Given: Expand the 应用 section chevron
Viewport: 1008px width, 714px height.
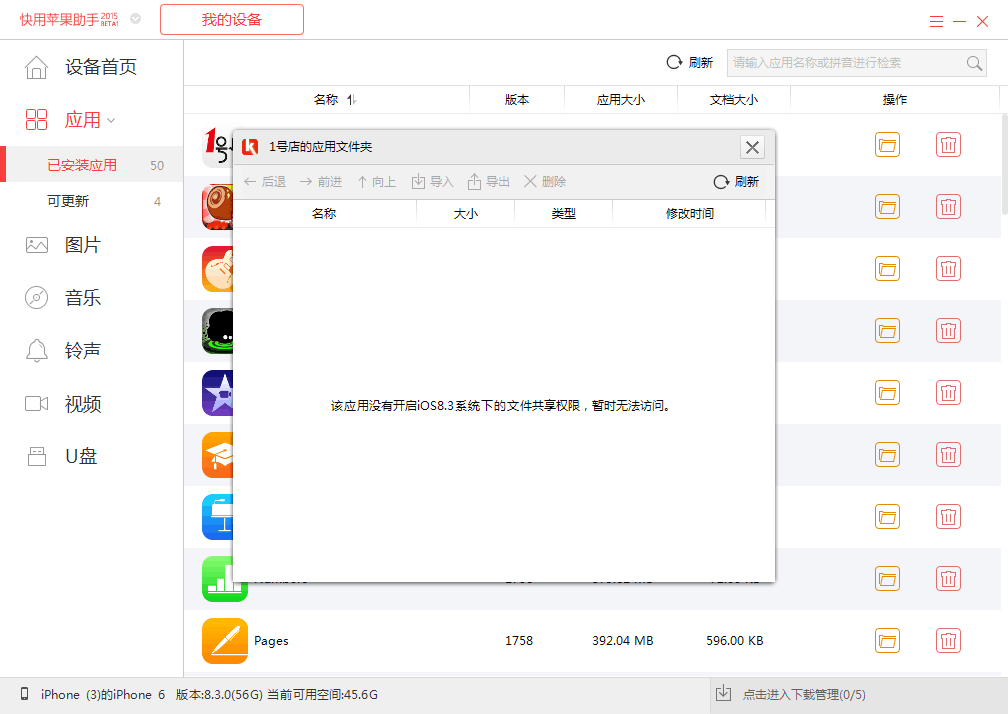Looking at the screenshot, I should tap(111, 120).
